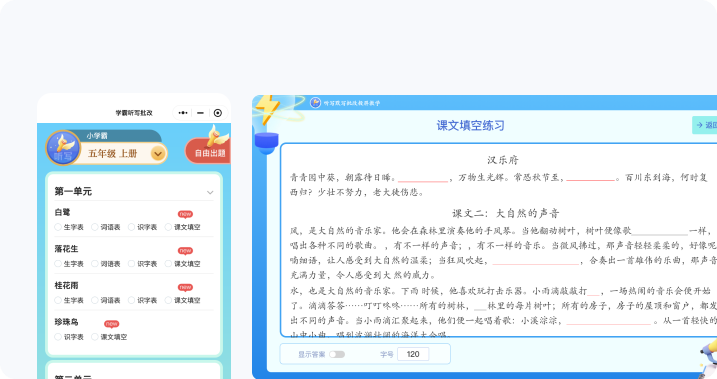The width and height of the screenshot is (717, 379).
Task: Select 课文填空 radio under 珍珠鸟
Action: (95, 336)
